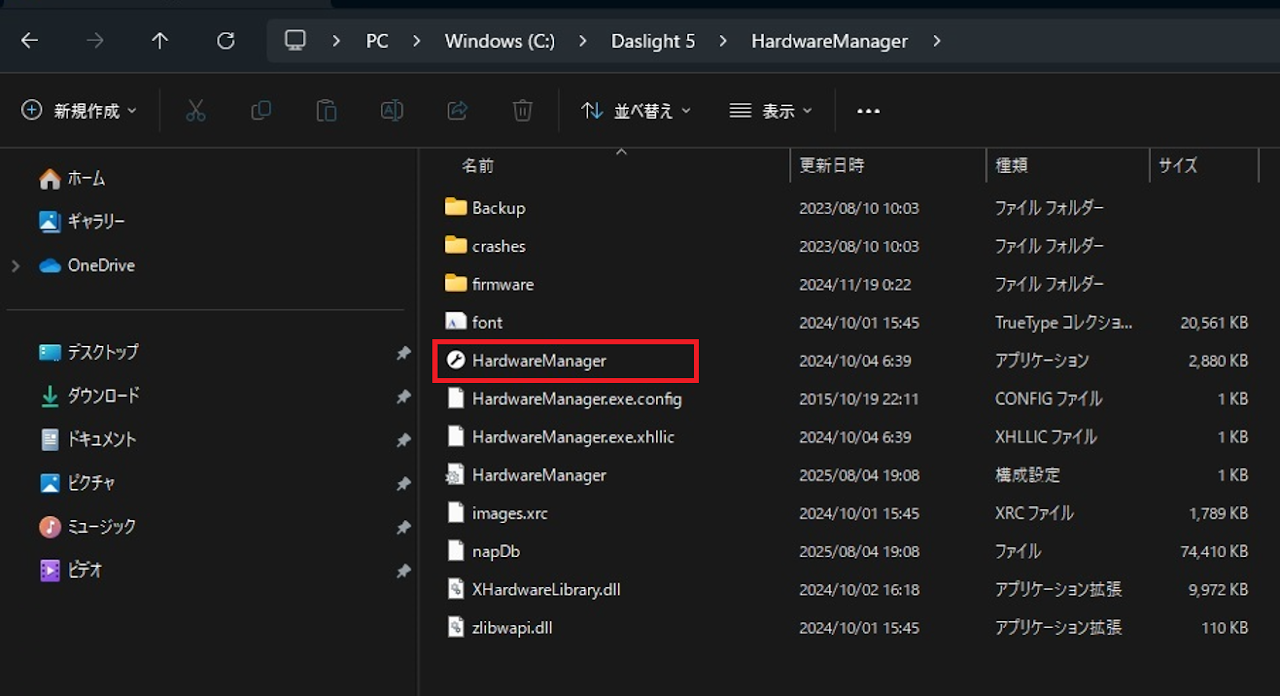
Task: Click the Share icon in toolbar
Action: pyautogui.click(x=457, y=111)
